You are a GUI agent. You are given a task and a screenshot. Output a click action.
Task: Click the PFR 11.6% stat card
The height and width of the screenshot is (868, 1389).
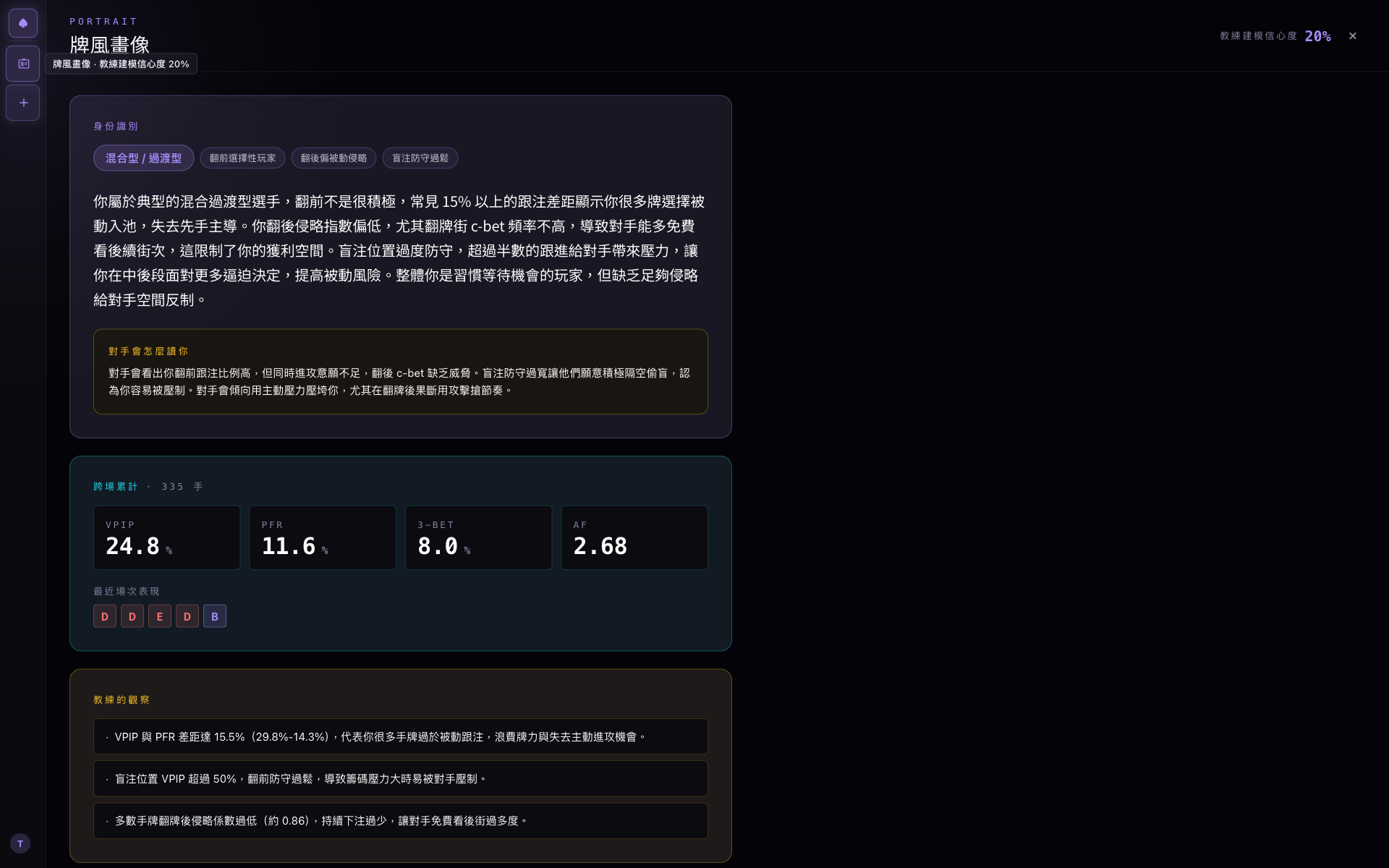point(323,537)
